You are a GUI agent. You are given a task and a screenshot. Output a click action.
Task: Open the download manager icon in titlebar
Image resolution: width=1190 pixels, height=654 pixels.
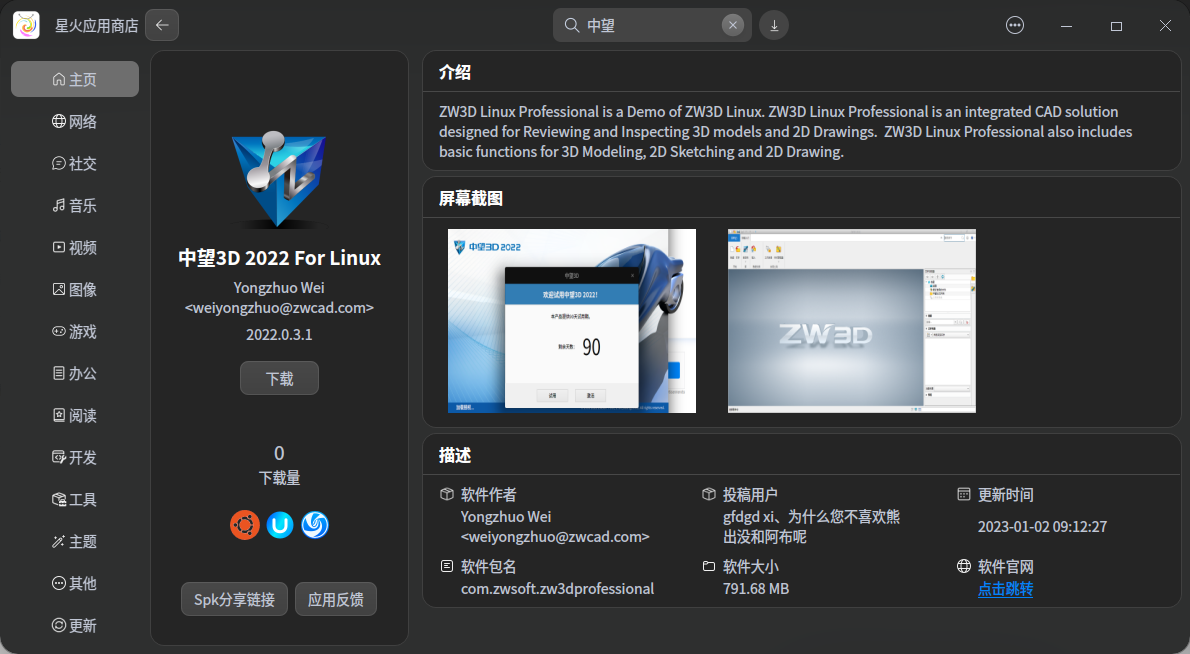[774, 25]
